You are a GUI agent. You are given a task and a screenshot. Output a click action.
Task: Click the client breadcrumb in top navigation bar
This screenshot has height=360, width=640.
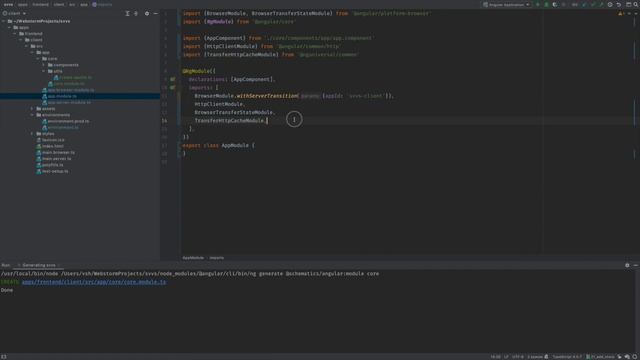point(59,4)
